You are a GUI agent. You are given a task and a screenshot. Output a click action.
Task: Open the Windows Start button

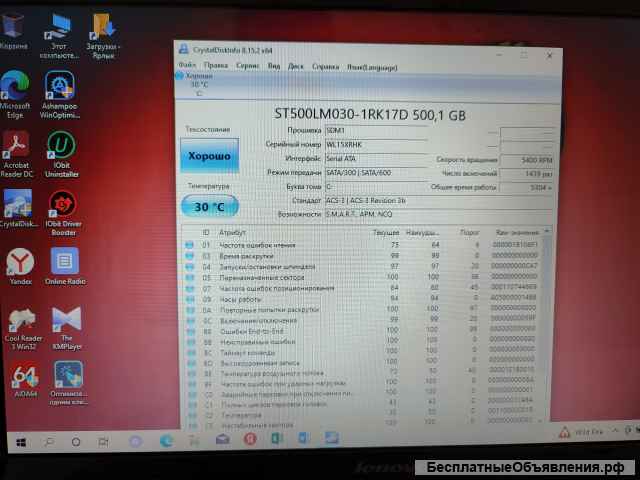[21, 442]
